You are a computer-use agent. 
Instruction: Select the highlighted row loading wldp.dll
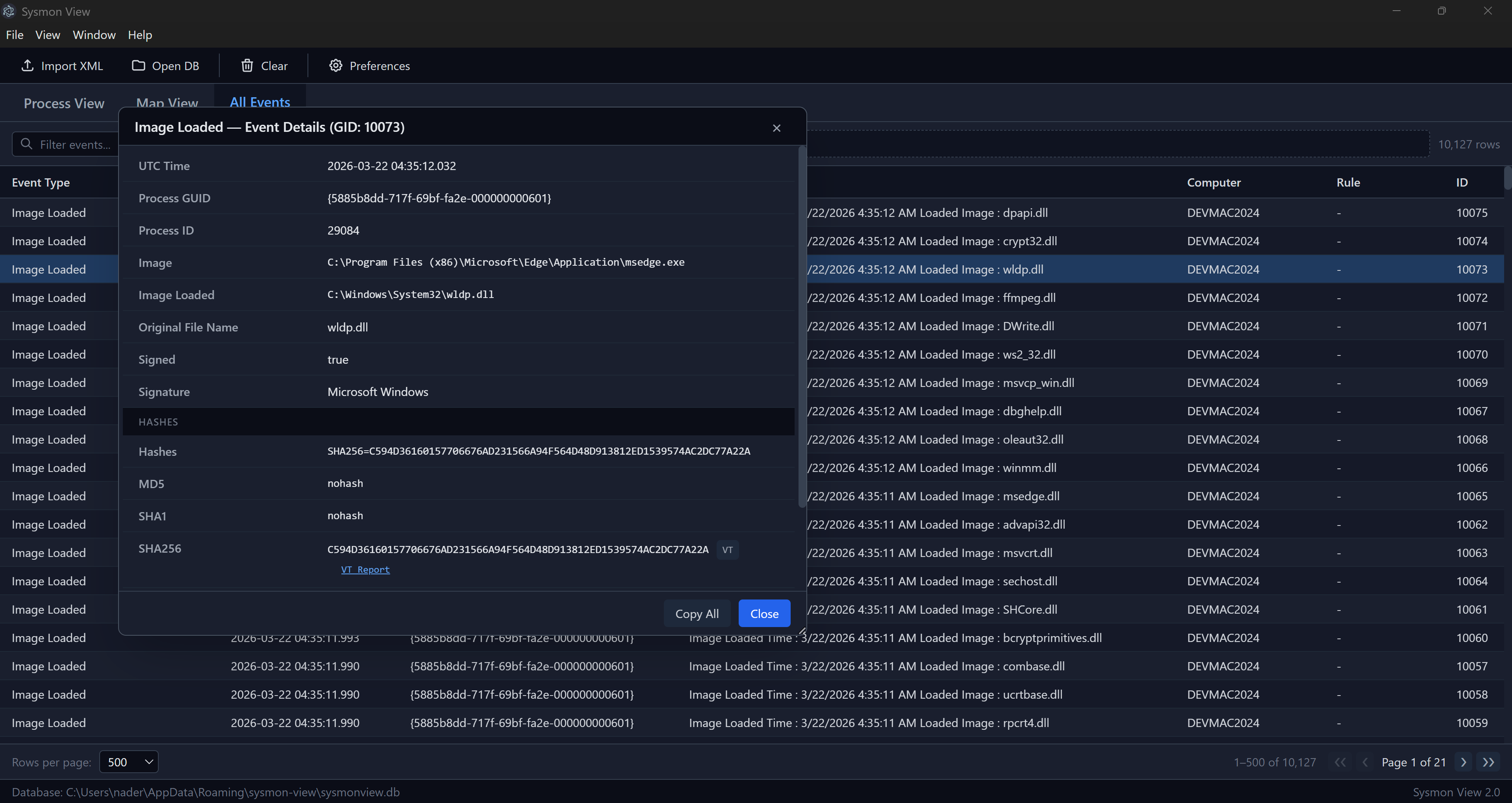pyautogui.click(x=752, y=269)
